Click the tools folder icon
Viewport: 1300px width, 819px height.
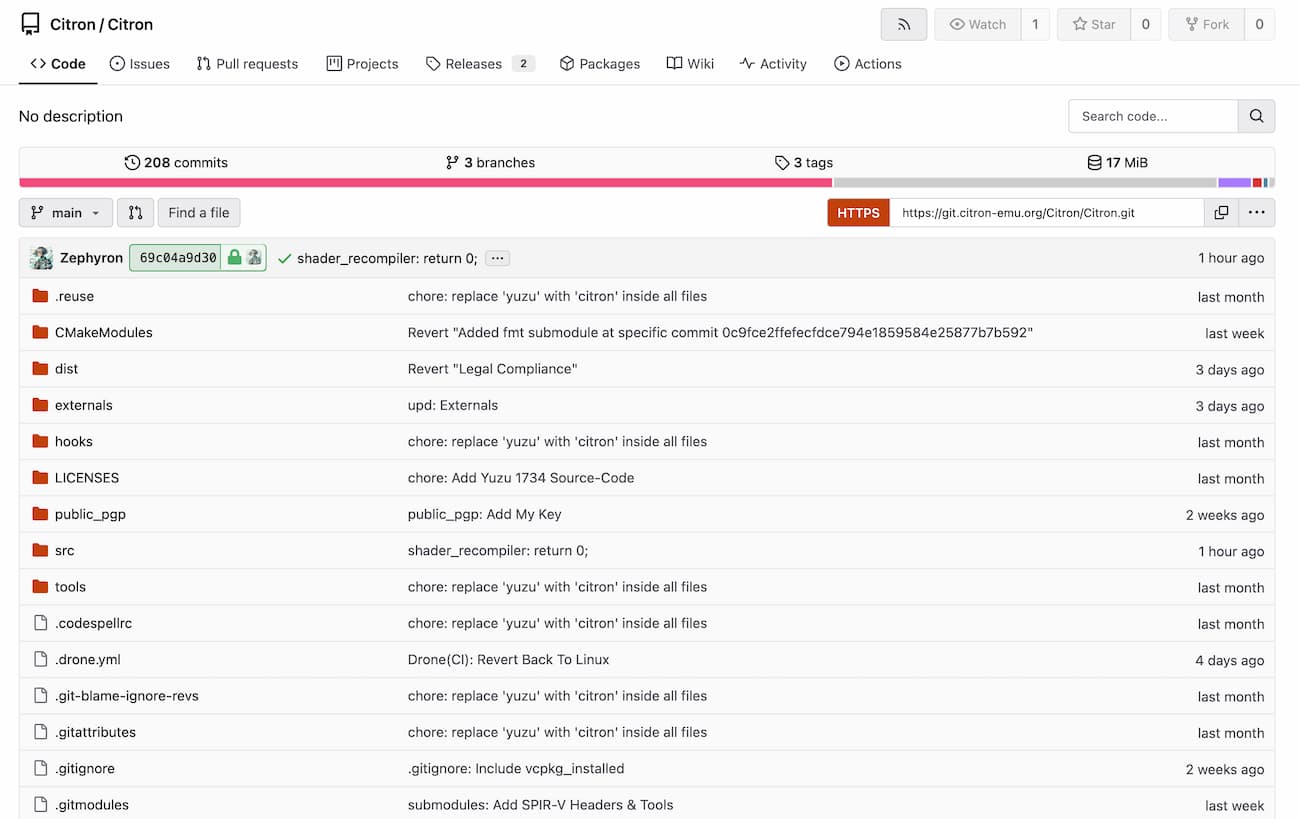40,587
